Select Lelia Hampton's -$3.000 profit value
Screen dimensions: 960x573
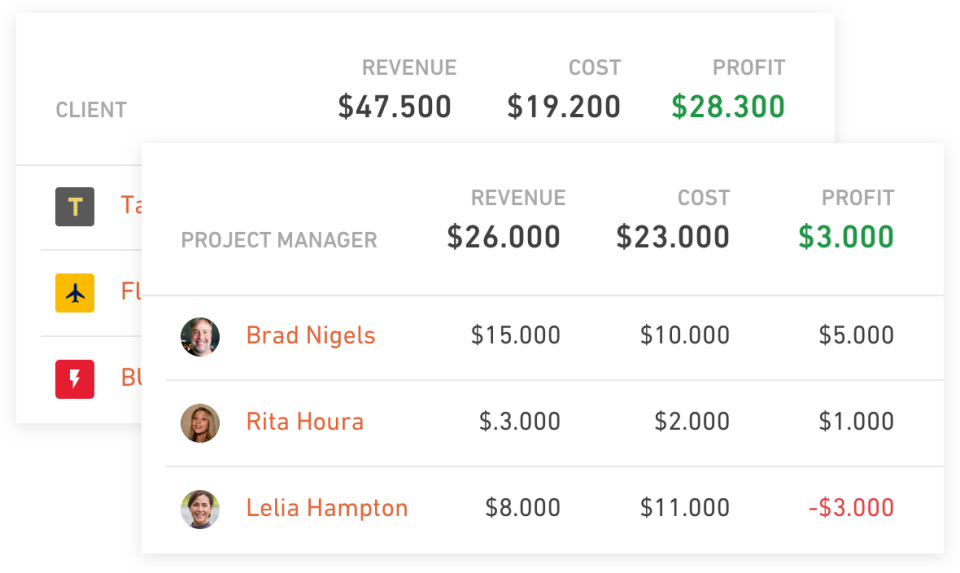click(851, 507)
